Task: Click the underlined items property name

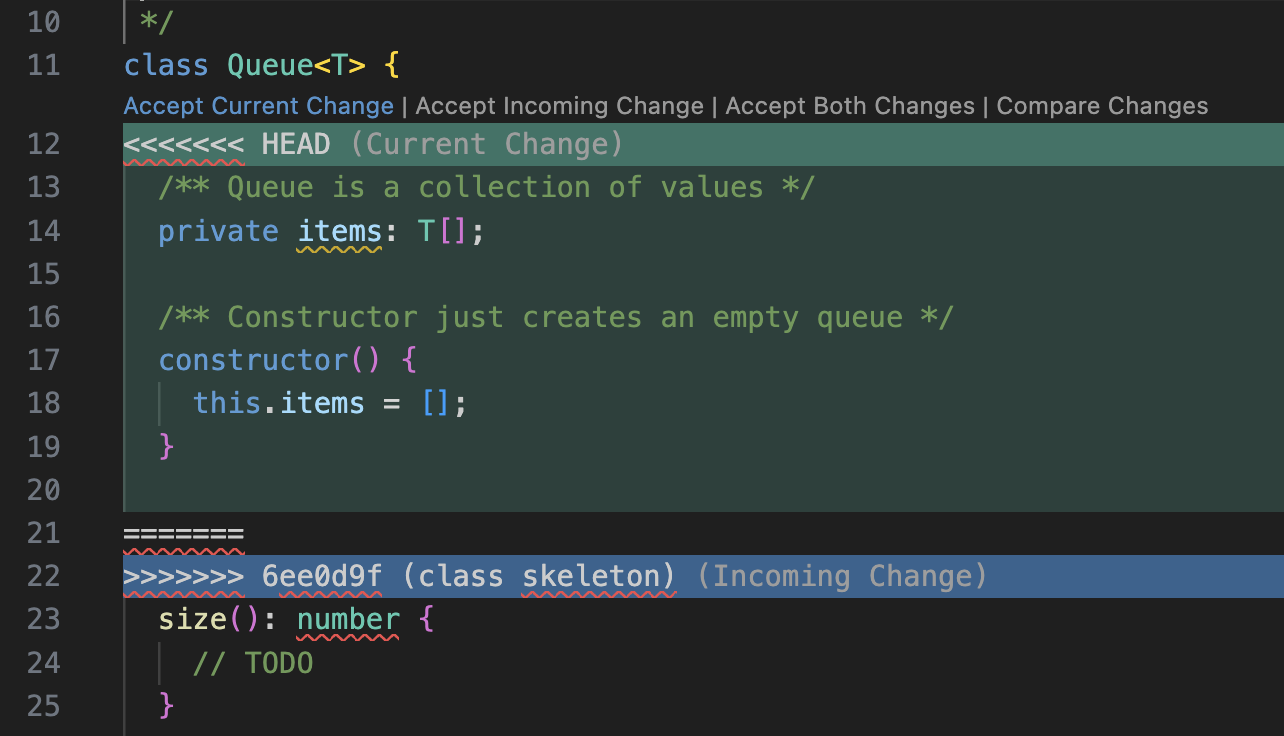Action: [339, 231]
